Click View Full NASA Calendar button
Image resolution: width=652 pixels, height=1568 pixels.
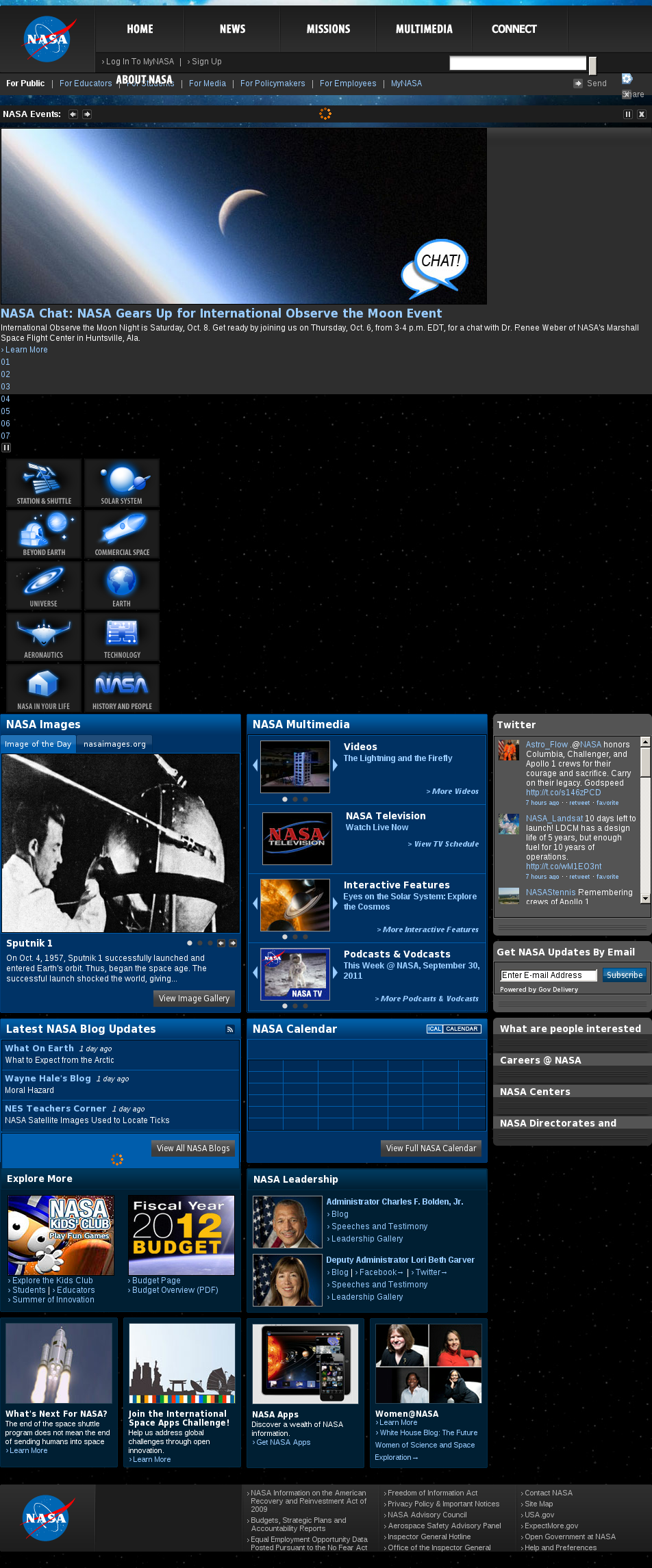[x=431, y=1148]
